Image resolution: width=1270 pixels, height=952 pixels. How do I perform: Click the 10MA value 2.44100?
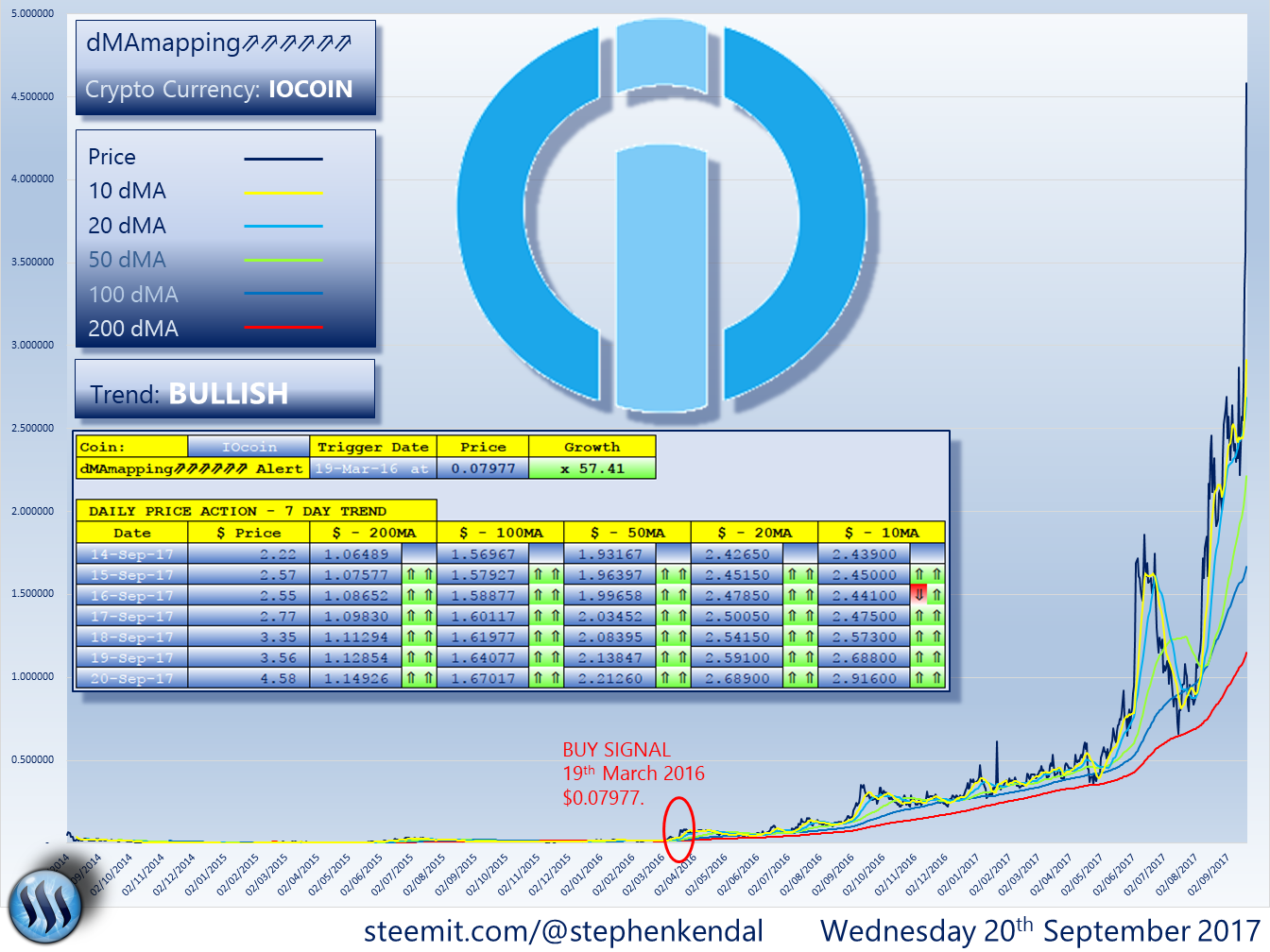865,595
